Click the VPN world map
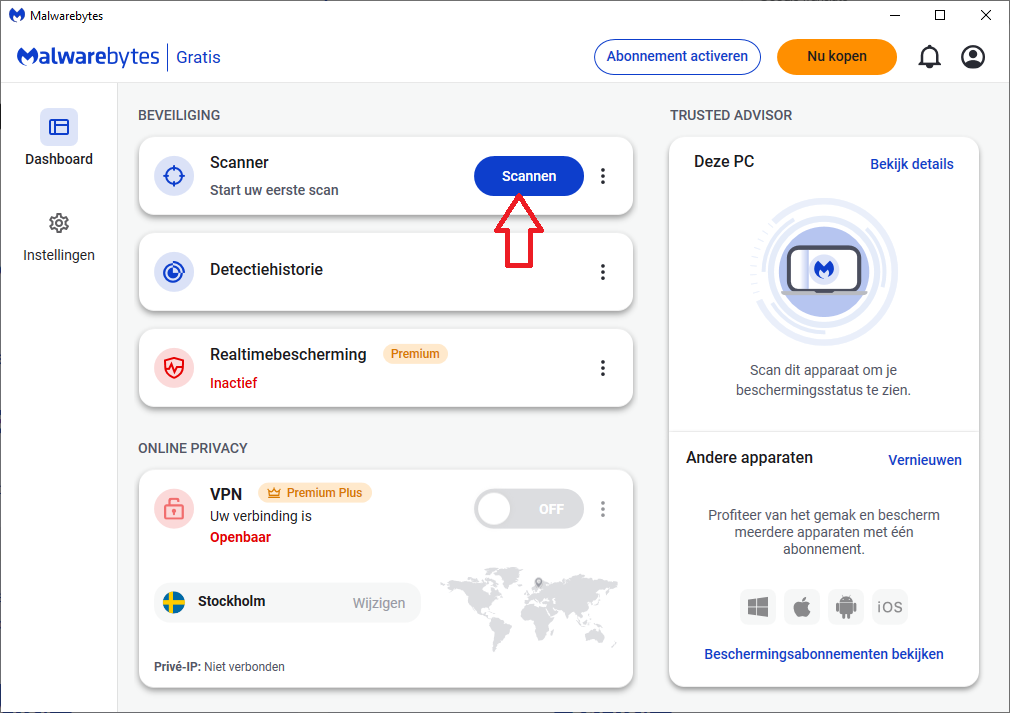 point(529,607)
